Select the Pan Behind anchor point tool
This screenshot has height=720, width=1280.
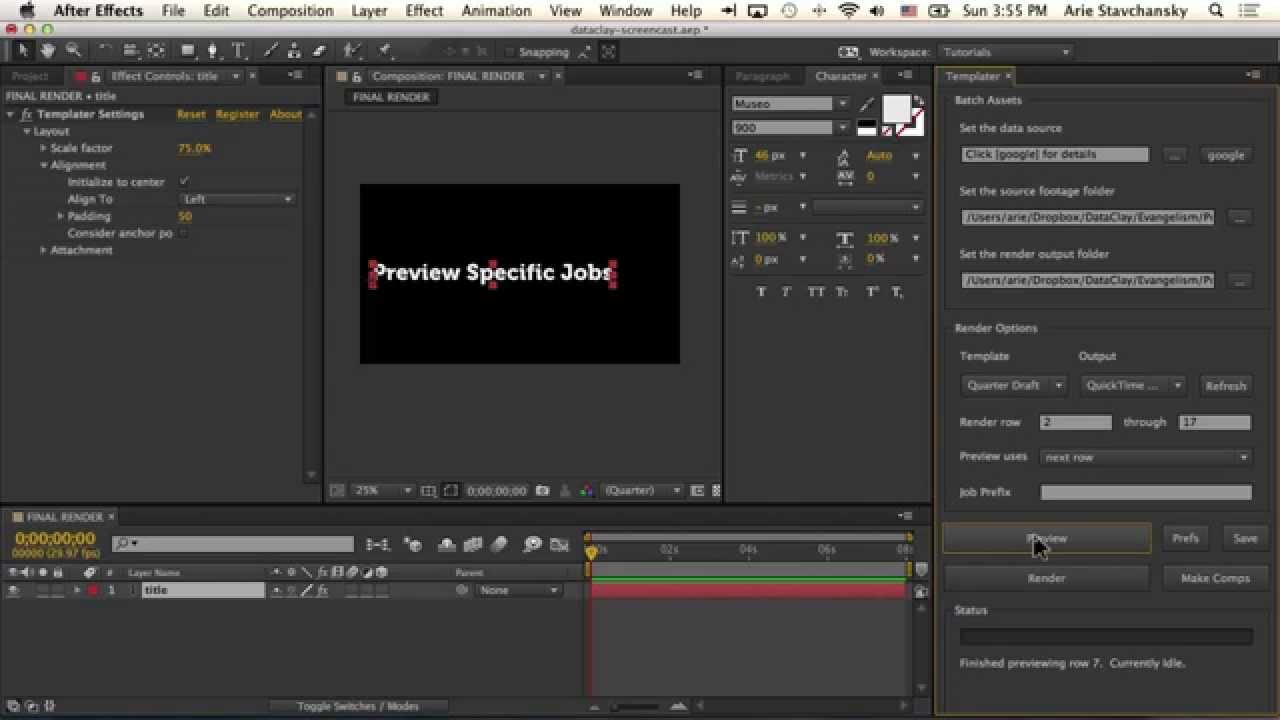click(155, 51)
